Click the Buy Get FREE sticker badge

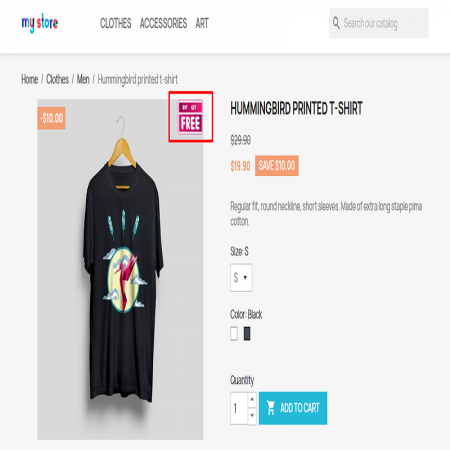[x=190, y=117]
